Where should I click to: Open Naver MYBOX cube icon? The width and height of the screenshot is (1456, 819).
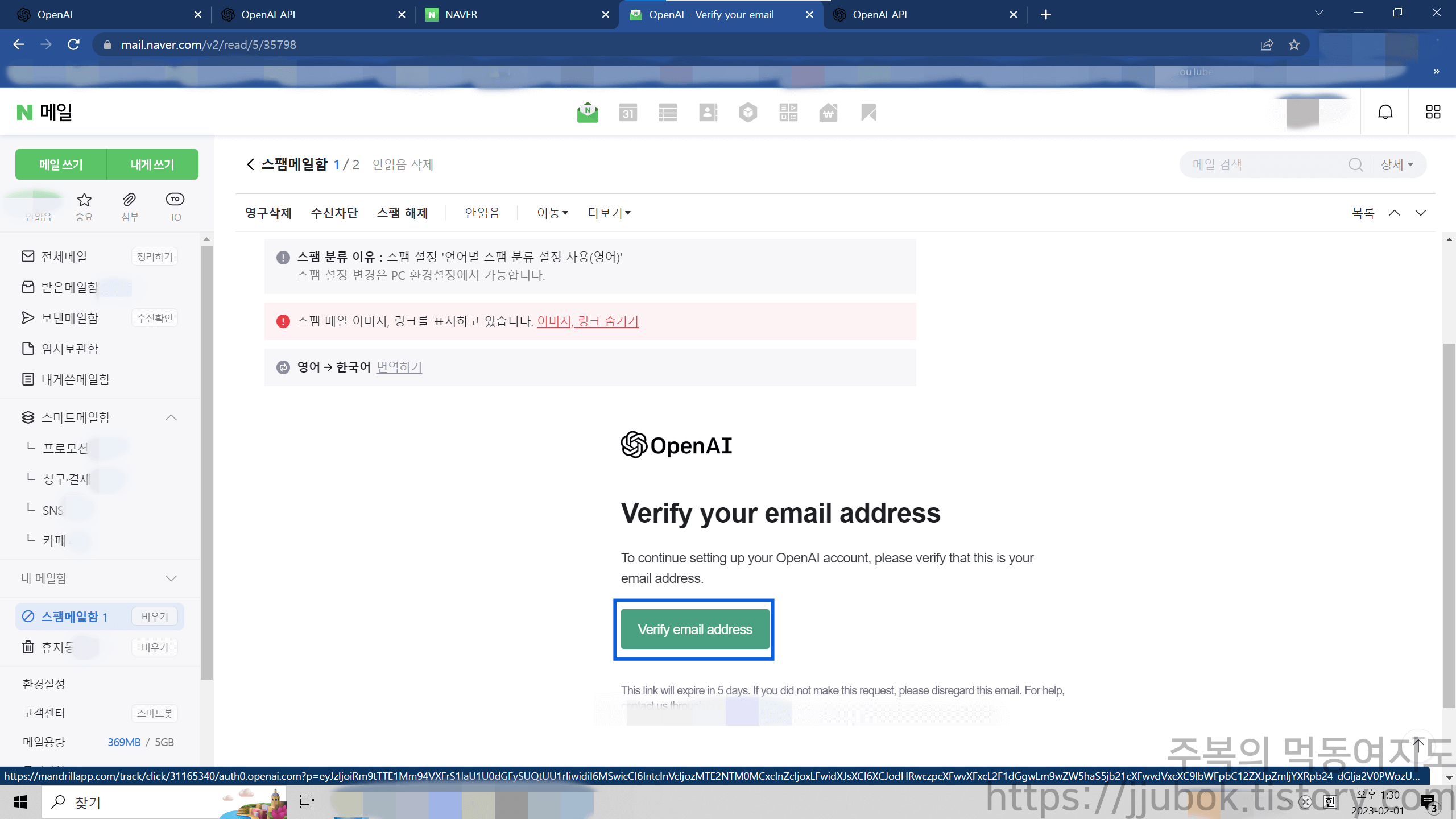click(748, 112)
